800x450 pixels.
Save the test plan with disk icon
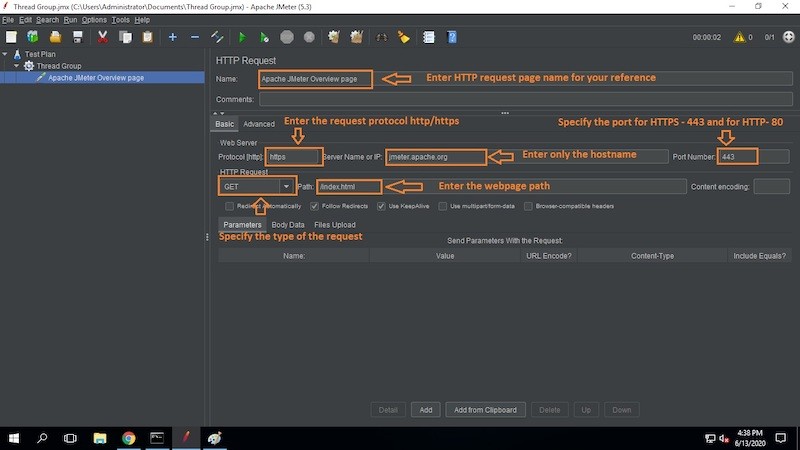78,37
